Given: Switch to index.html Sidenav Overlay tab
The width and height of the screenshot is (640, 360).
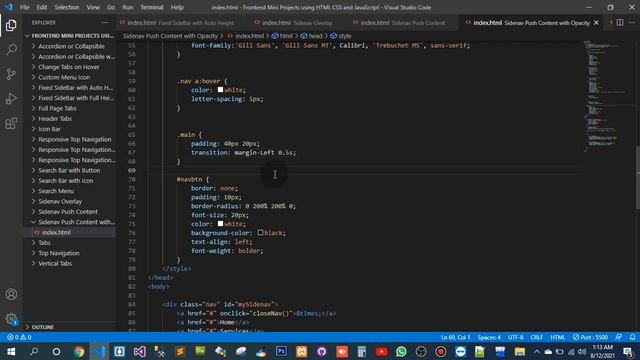Looking at the screenshot, I should click(296, 23).
